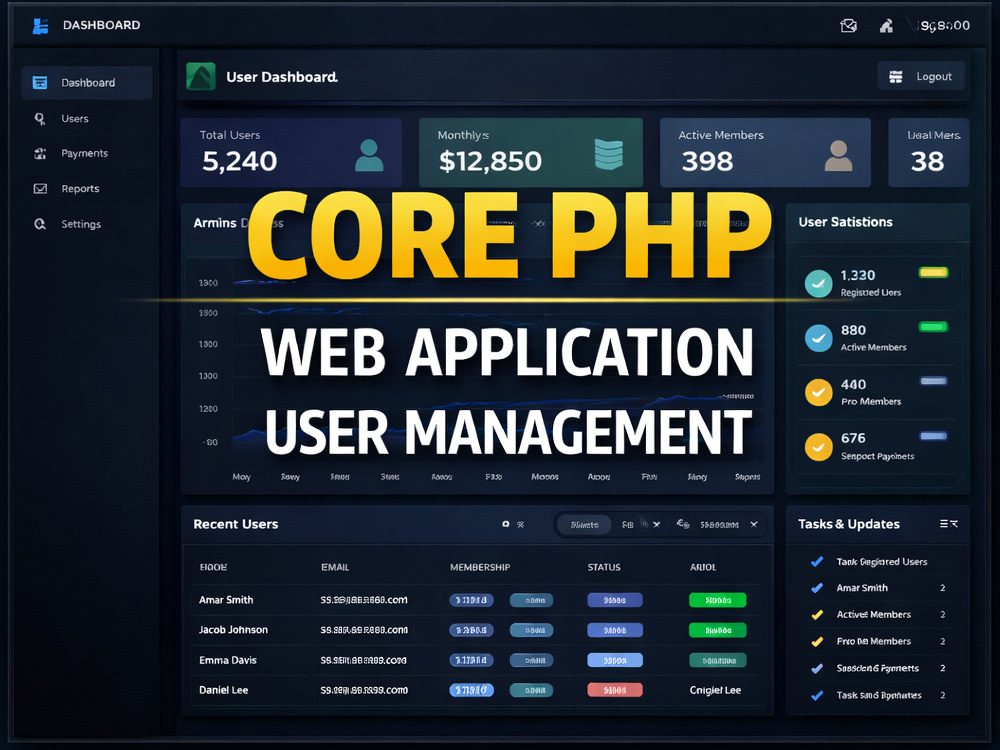
Task: Click the MEMBERSHIP column header
Action: pos(480,567)
